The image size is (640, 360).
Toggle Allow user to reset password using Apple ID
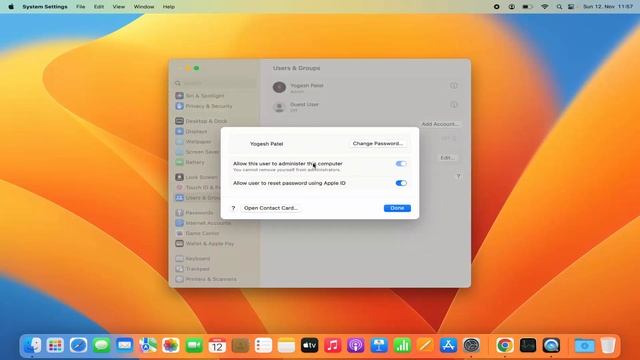click(x=401, y=183)
